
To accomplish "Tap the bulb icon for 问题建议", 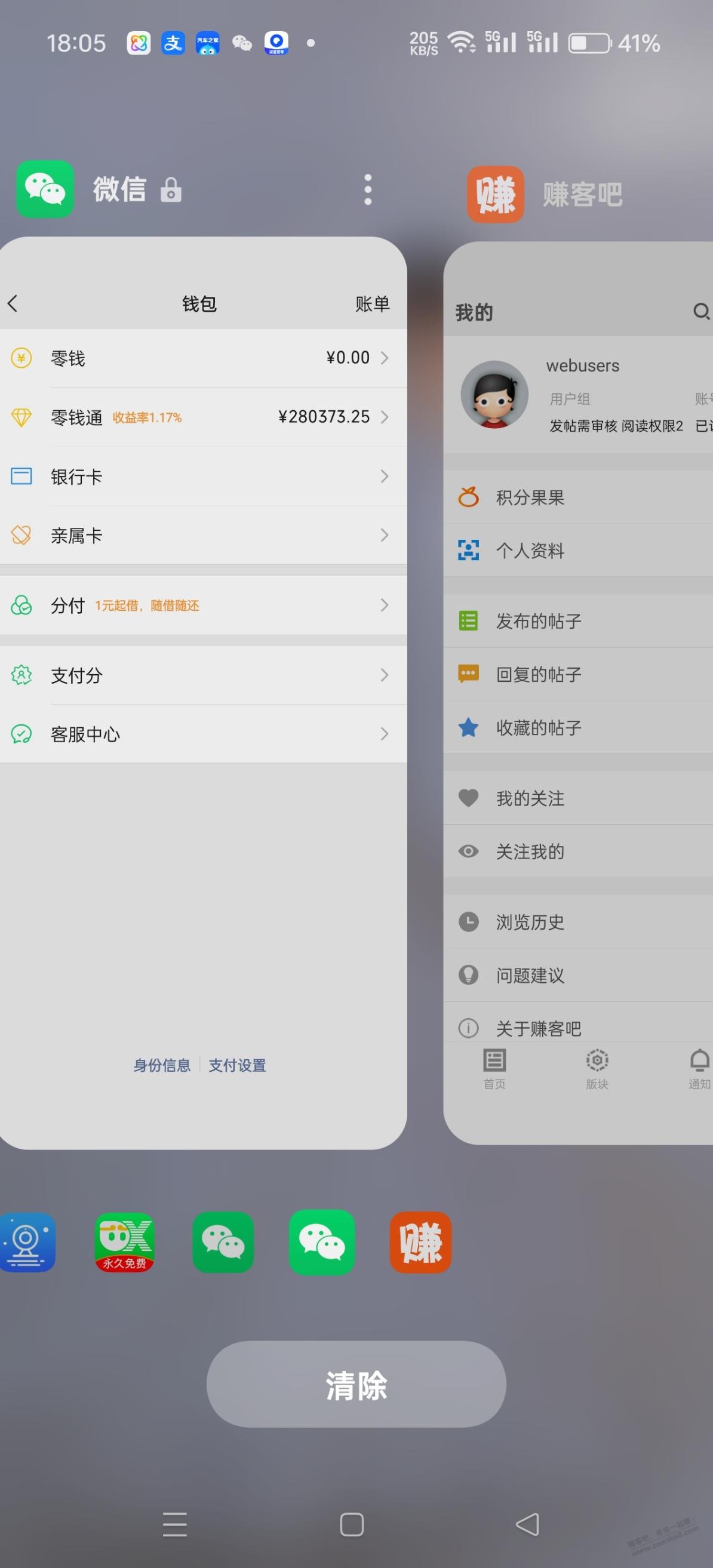I will [x=468, y=975].
